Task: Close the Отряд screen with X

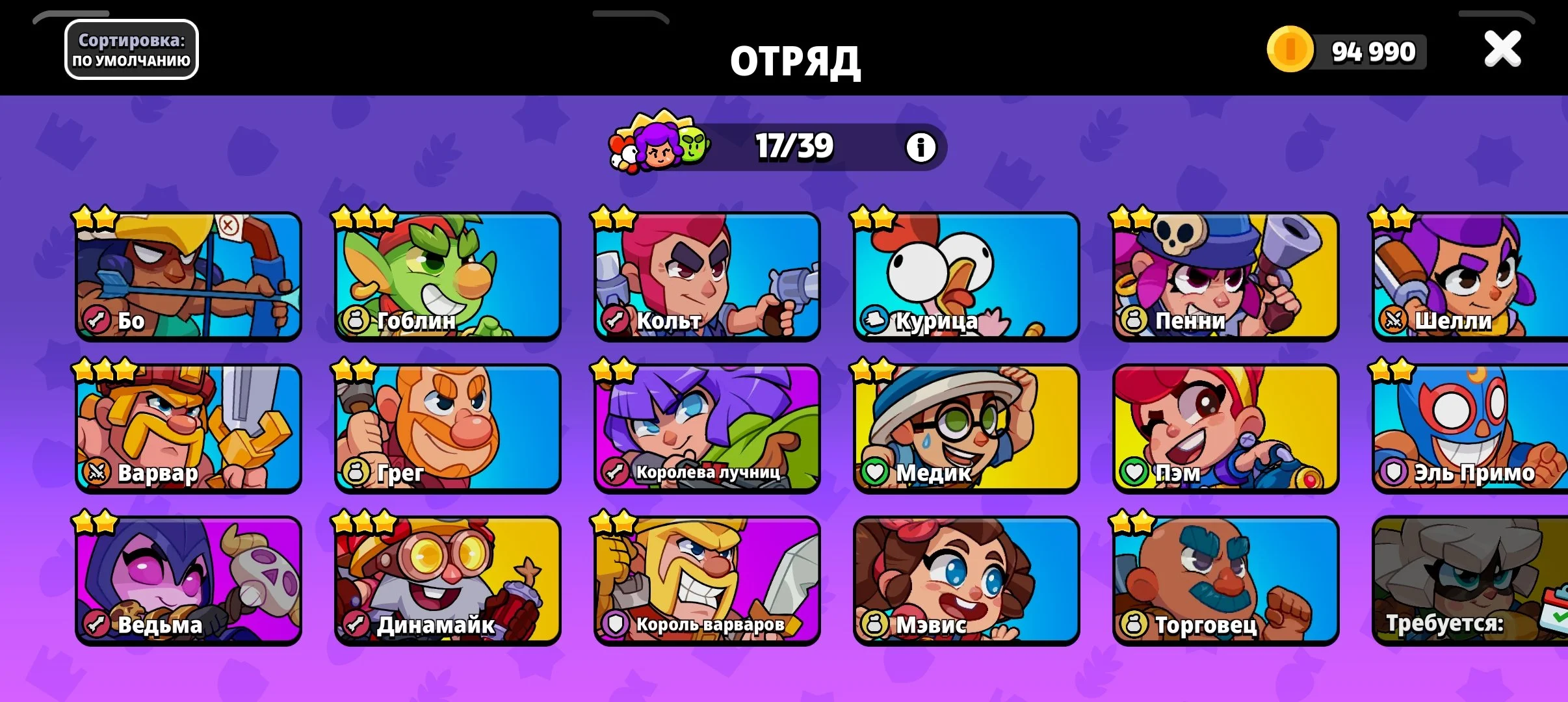Action: click(1502, 49)
